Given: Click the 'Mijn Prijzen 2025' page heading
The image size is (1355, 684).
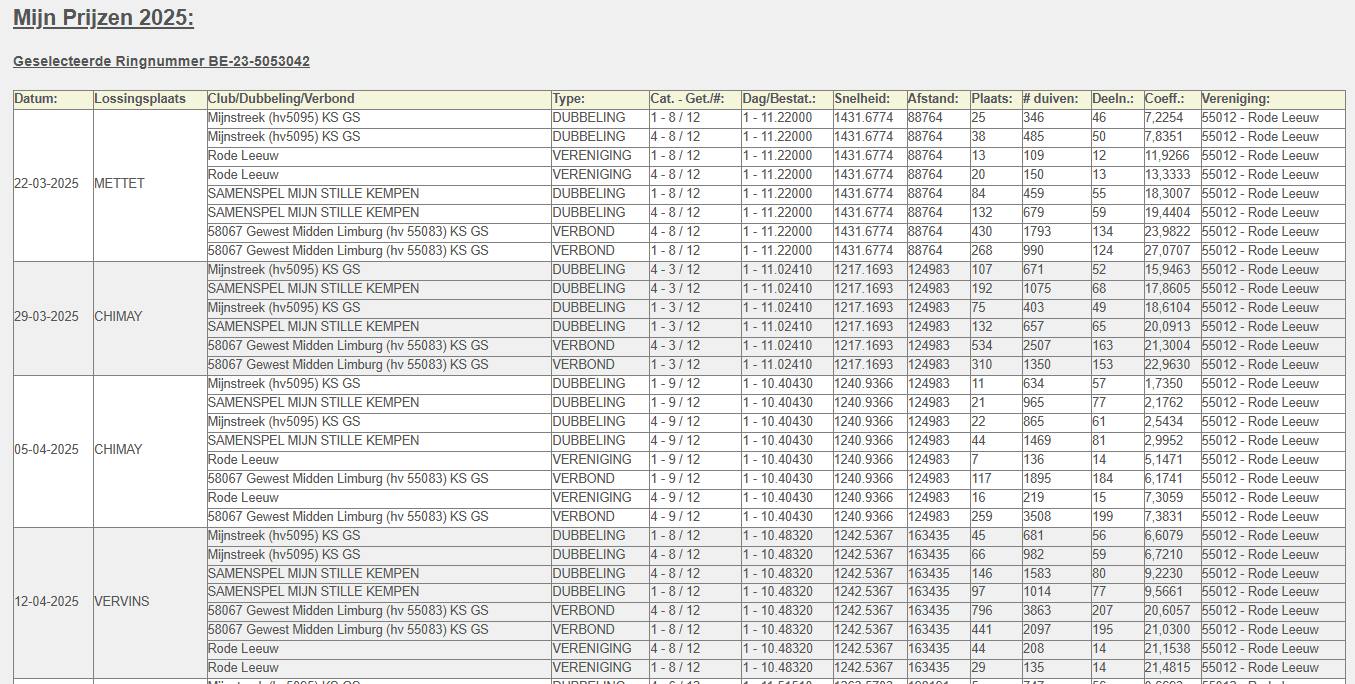Looking at the screenshot, I should (103, 19).
